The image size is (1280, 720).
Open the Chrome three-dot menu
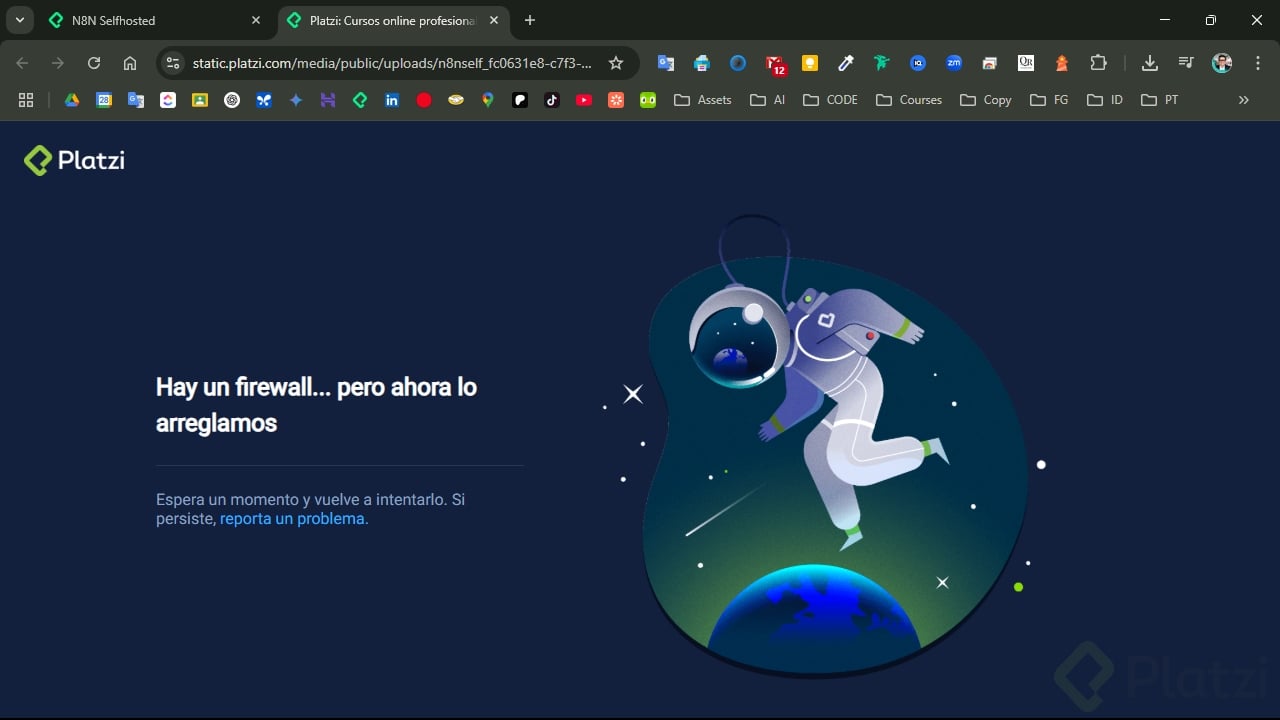tap(1257, 63)
